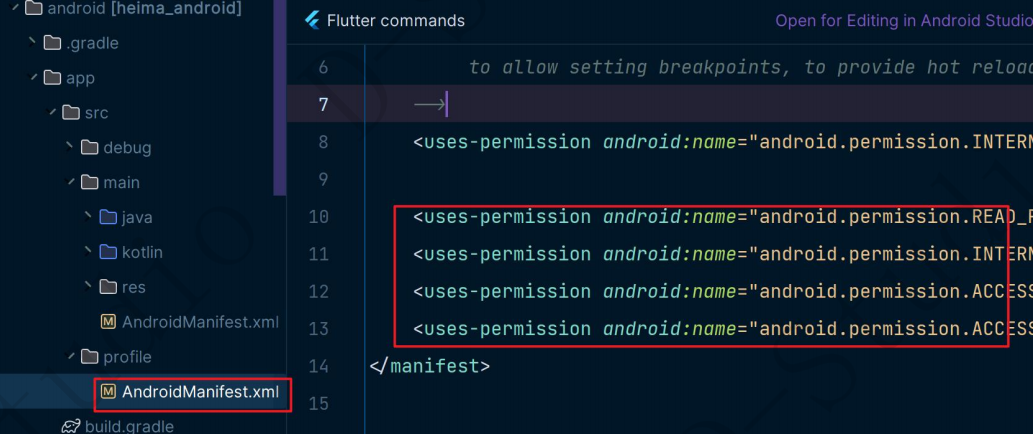Select AndroidManifest.xml under main folder
This screenshot has width=1033, height=434.
[x=200, y=322]
